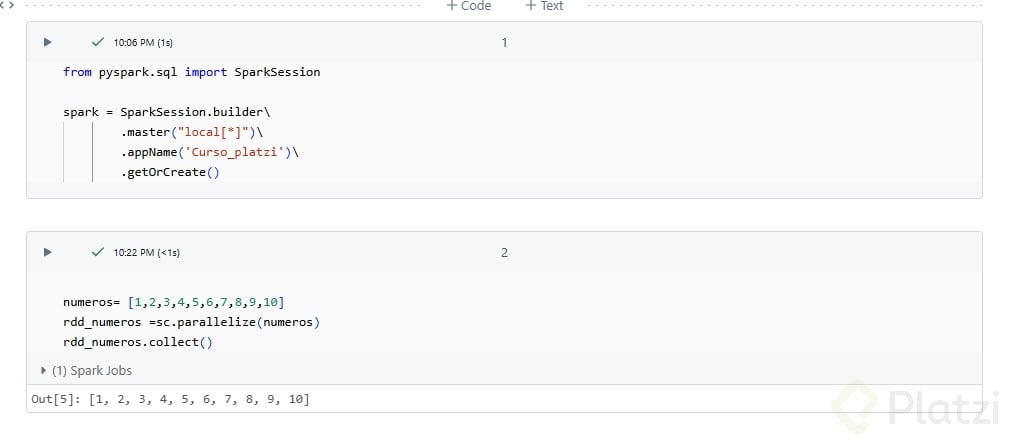Click the green success checkmark on cell 2
The image size is (1010, 440).
pos(97,252)
